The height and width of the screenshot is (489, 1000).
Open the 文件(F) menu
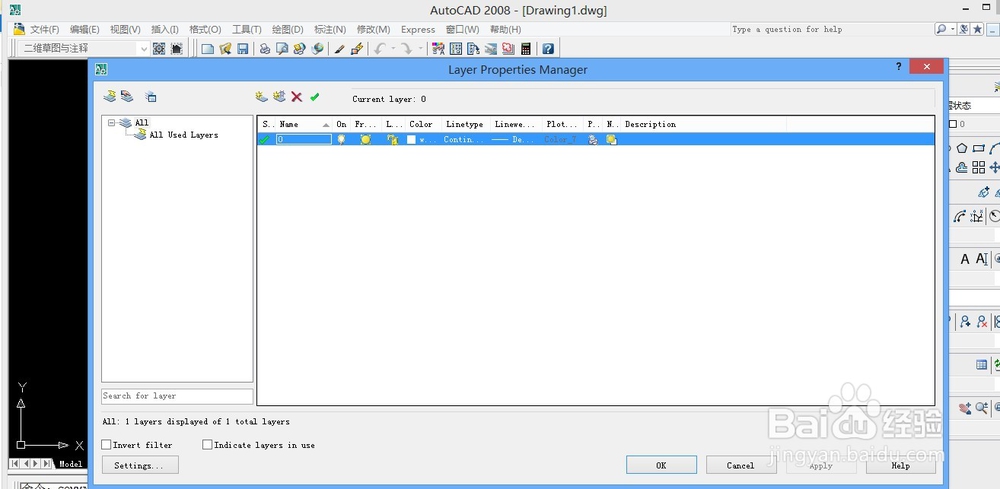click(45, 29)
